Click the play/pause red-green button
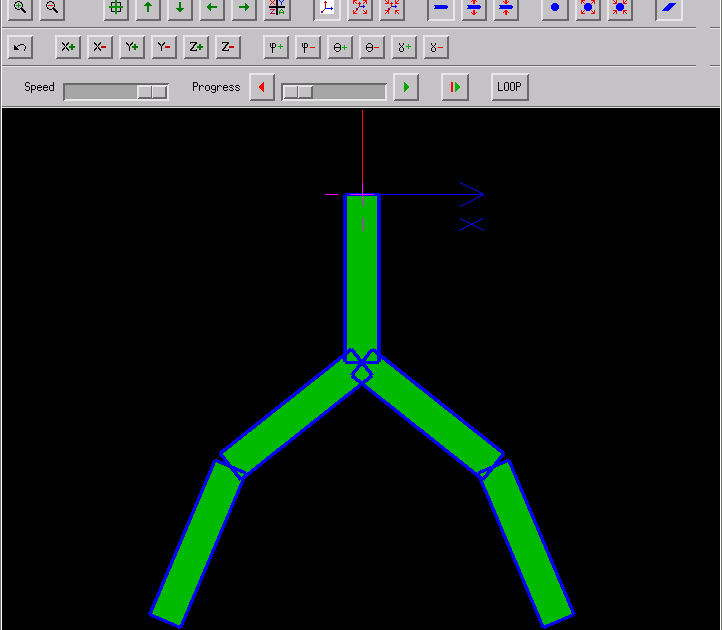The image size is (722, 630). point(455,87)
